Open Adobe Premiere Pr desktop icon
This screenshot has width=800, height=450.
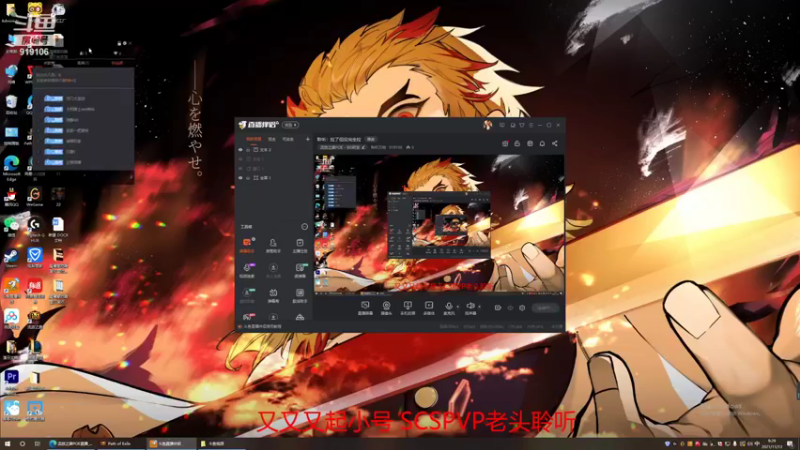(11, 380)
